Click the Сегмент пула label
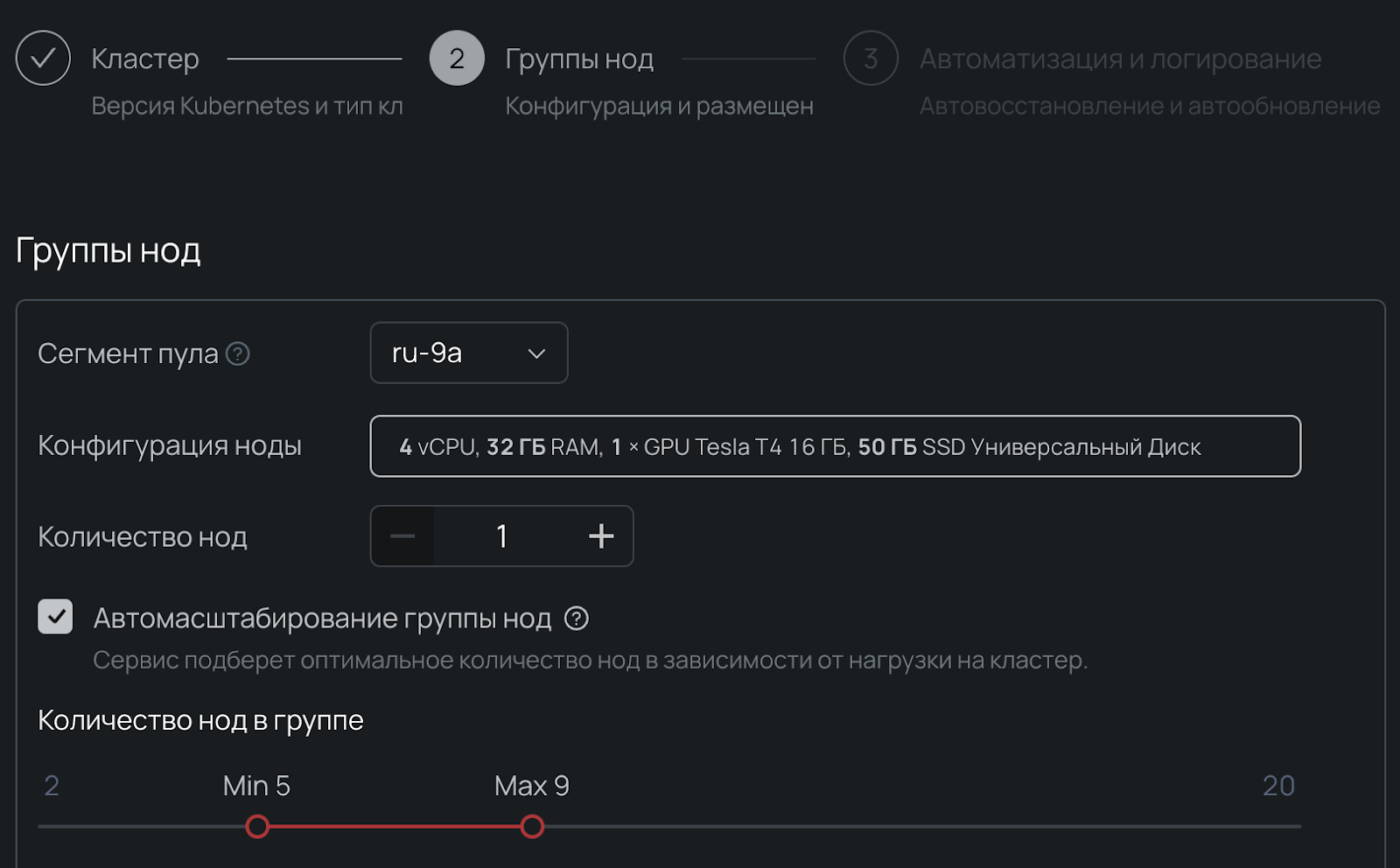 128,353
